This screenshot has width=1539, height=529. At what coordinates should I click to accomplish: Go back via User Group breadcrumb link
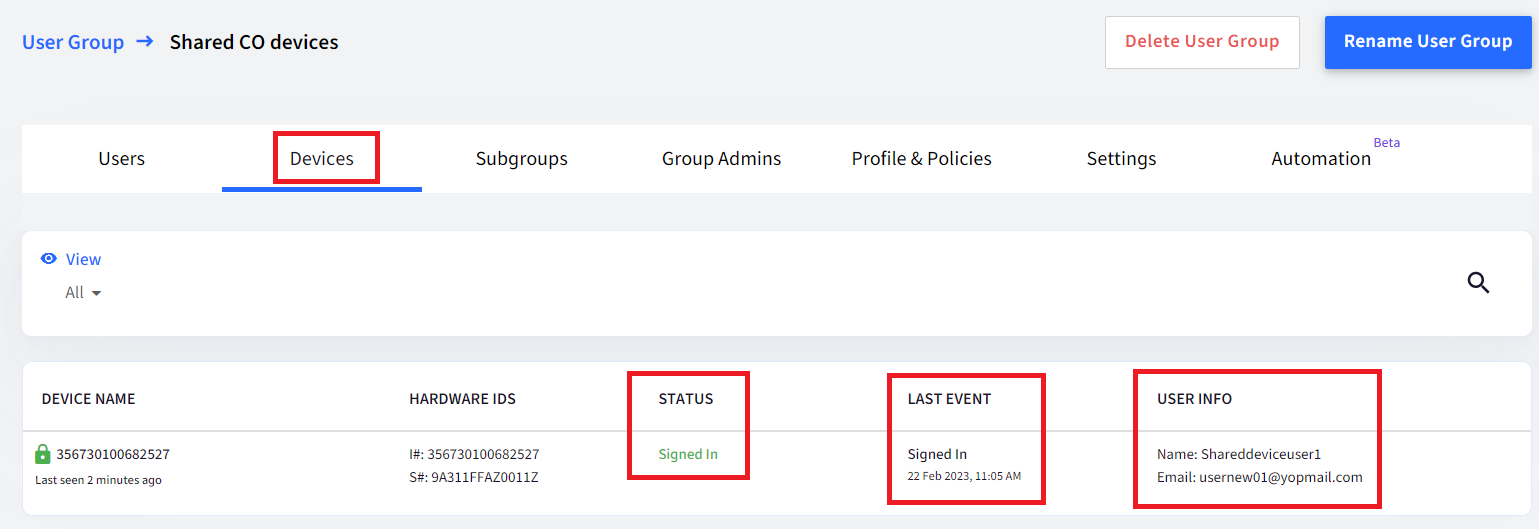[73, 42]
